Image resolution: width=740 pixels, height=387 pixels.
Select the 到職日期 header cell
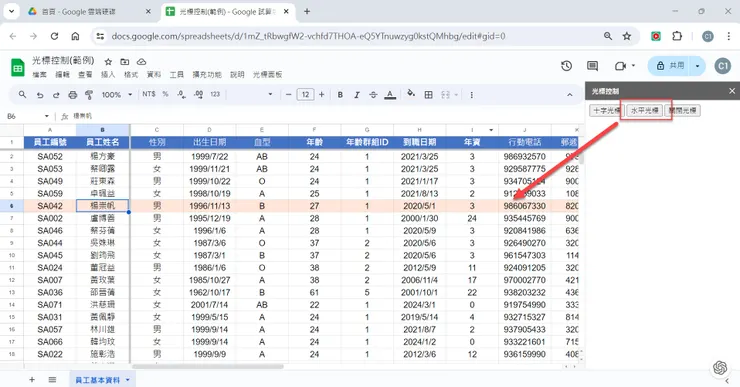tap(419, 142)
